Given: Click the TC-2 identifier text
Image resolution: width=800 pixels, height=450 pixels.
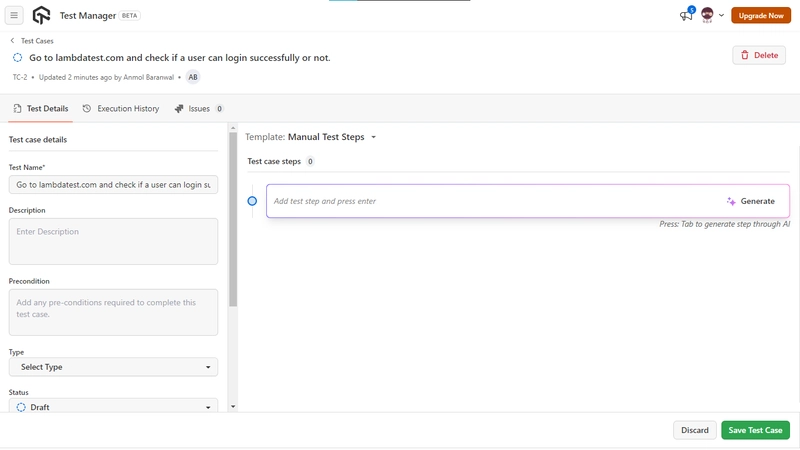Looking at the screenshot, I should [20, 77].
